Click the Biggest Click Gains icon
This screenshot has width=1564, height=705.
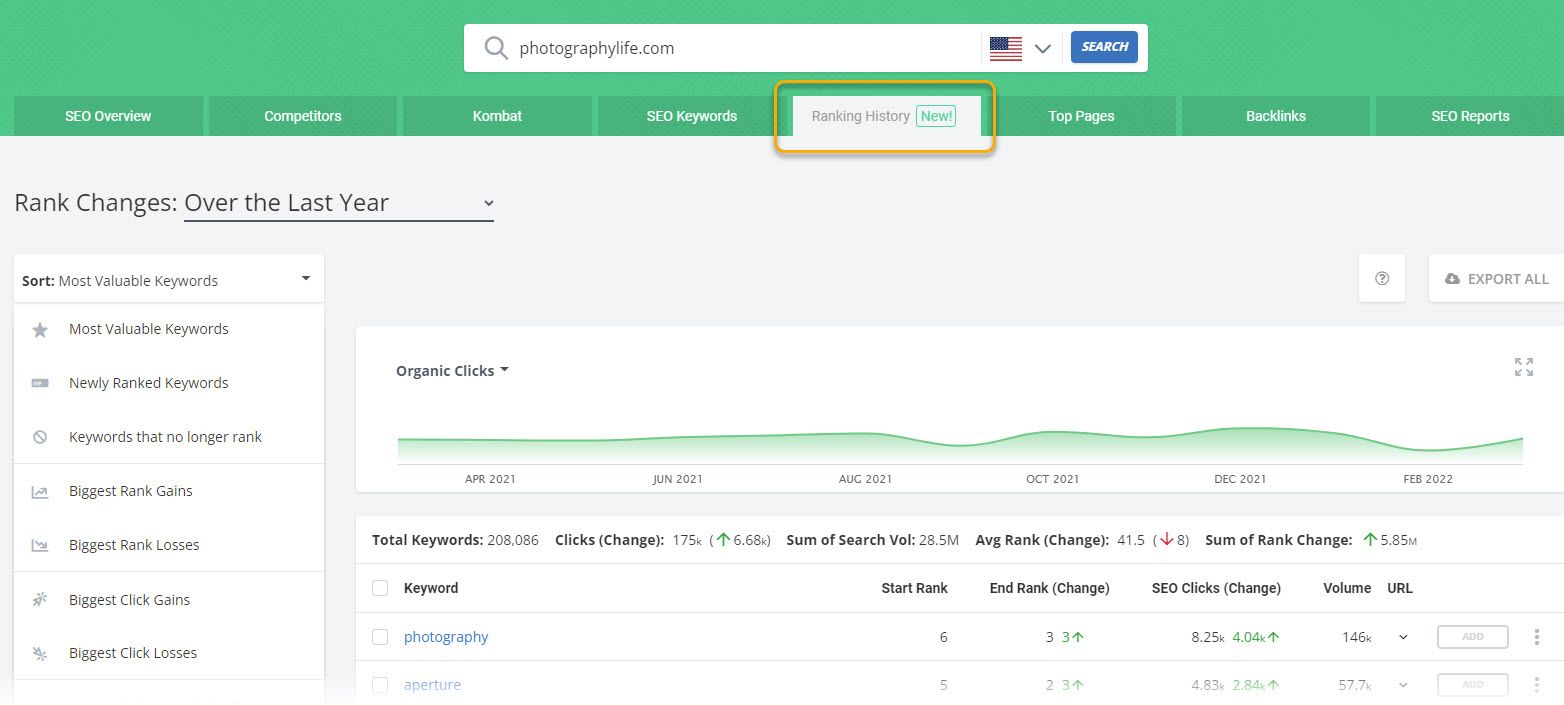pos(40,600)
